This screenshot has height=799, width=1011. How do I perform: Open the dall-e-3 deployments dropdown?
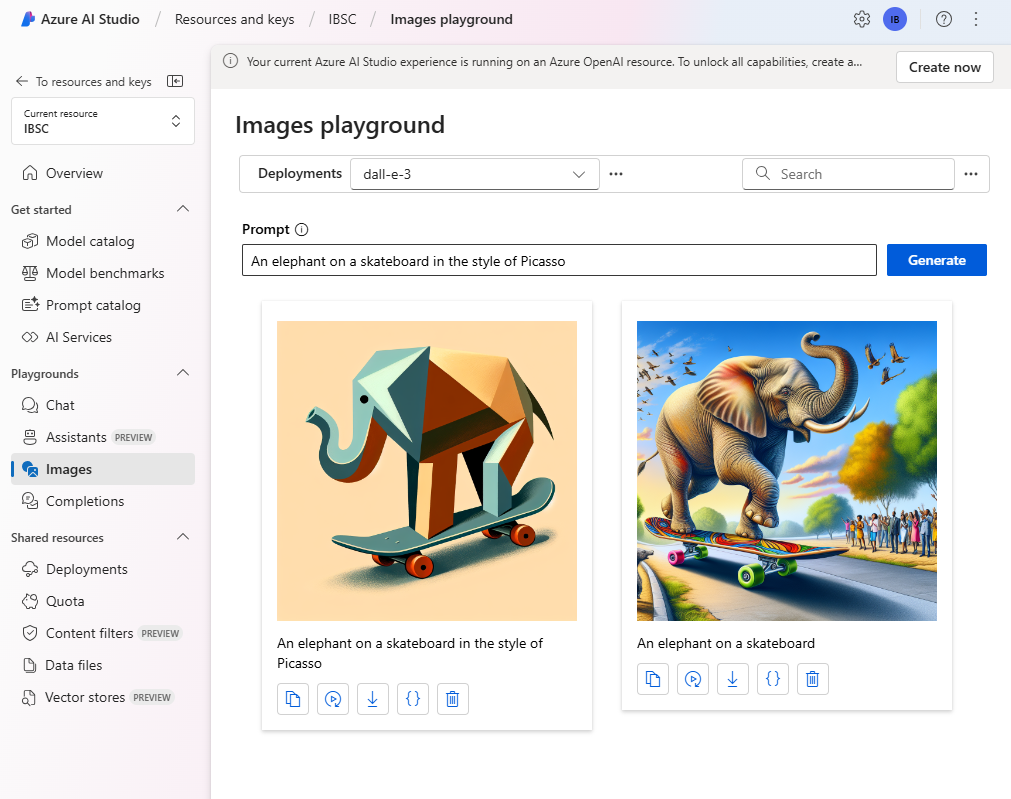click(x=475, y=174)
